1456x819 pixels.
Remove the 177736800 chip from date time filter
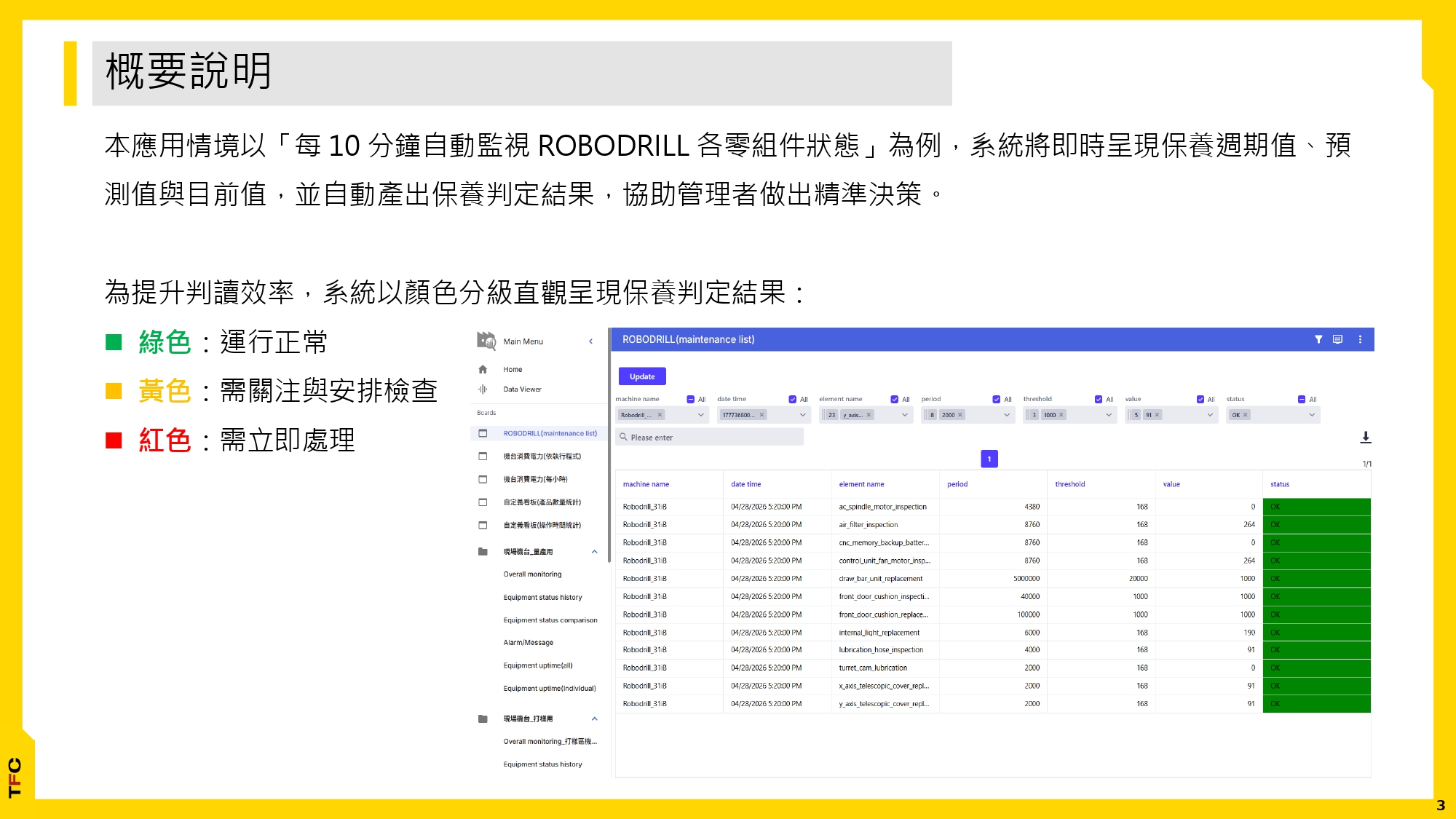click(762, 415)
